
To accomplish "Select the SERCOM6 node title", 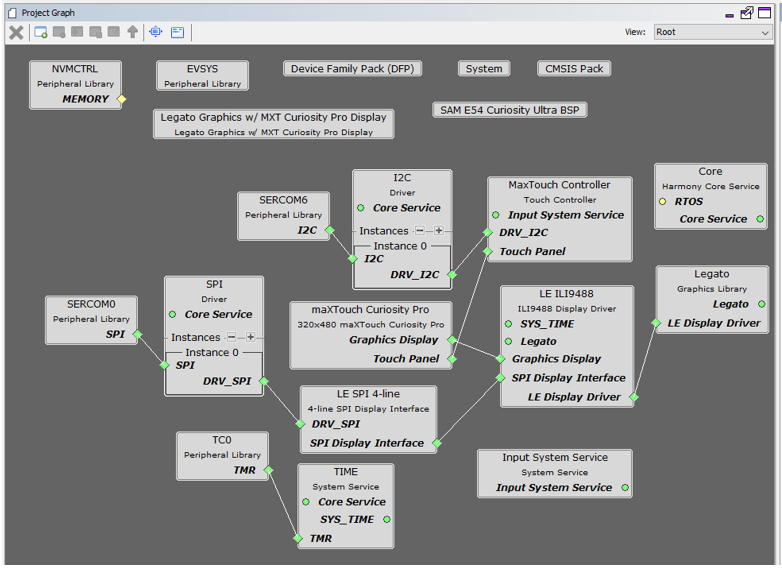I will (283, 199).
